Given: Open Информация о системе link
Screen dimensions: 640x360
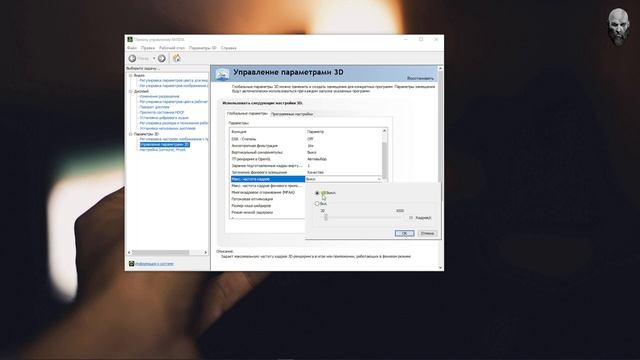Looking at the screenshot, I should 154,264.
